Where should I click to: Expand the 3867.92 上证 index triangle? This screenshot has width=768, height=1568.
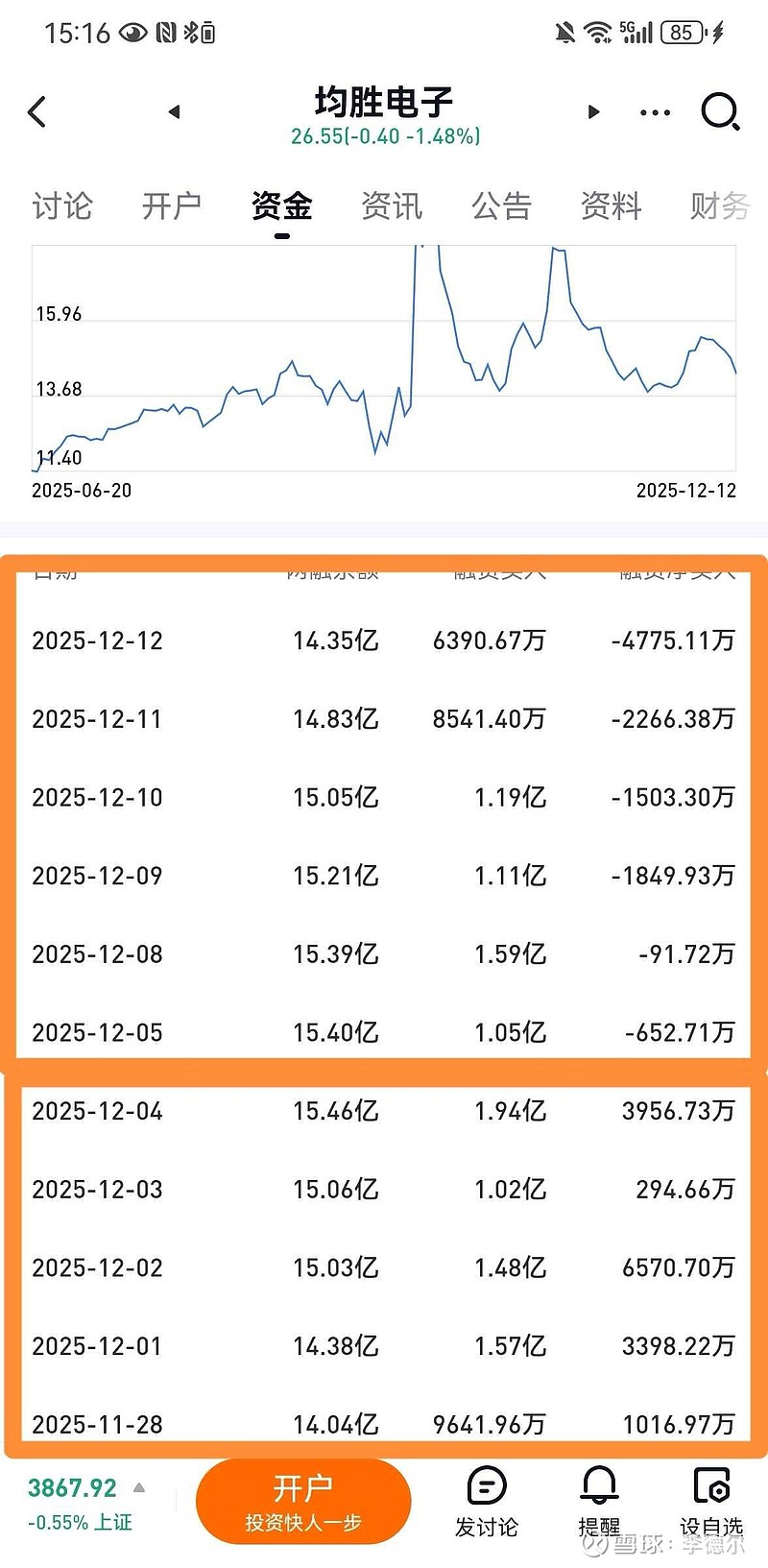coord(139,1488)
